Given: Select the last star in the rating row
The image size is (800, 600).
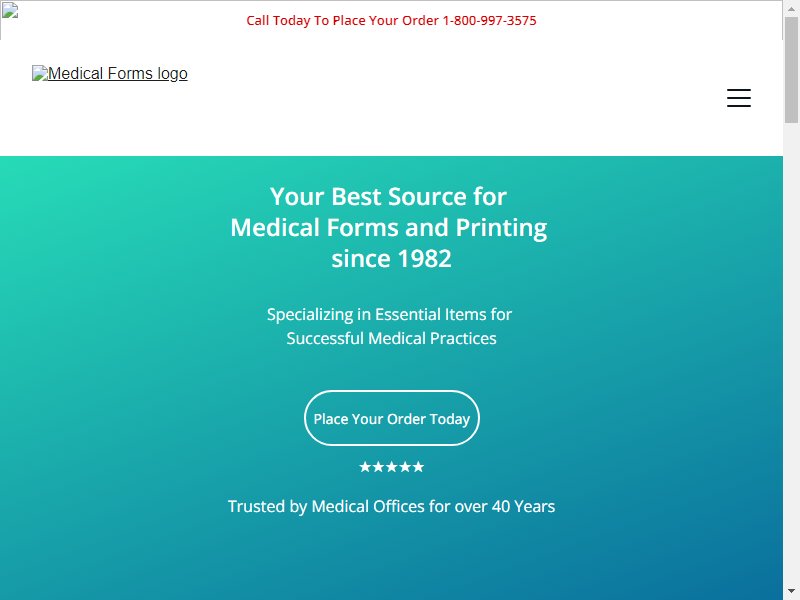Looking at the screenshot, I should (x=418, y=467).
